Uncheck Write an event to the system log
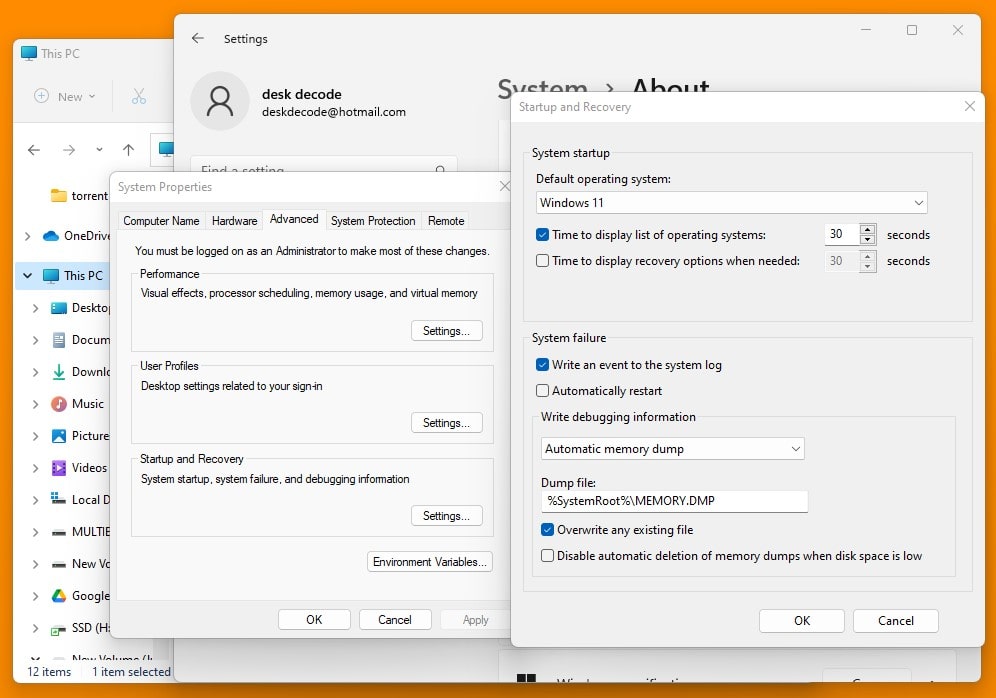Screen dimensions: 996x698 pyautogui.click(x=543, y=365)
